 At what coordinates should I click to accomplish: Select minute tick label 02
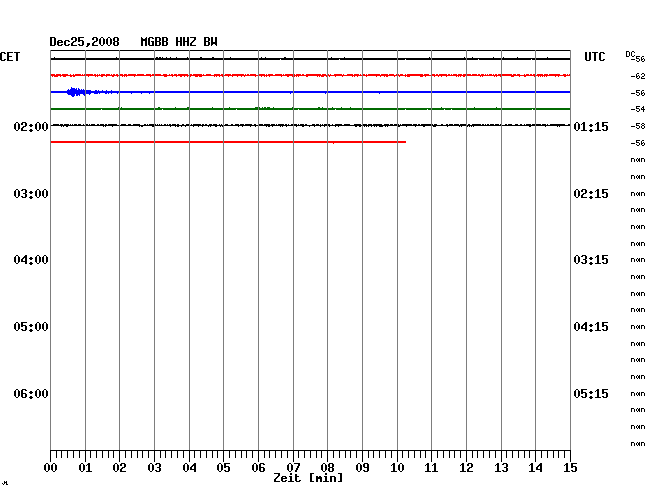[x=119, y=467]
